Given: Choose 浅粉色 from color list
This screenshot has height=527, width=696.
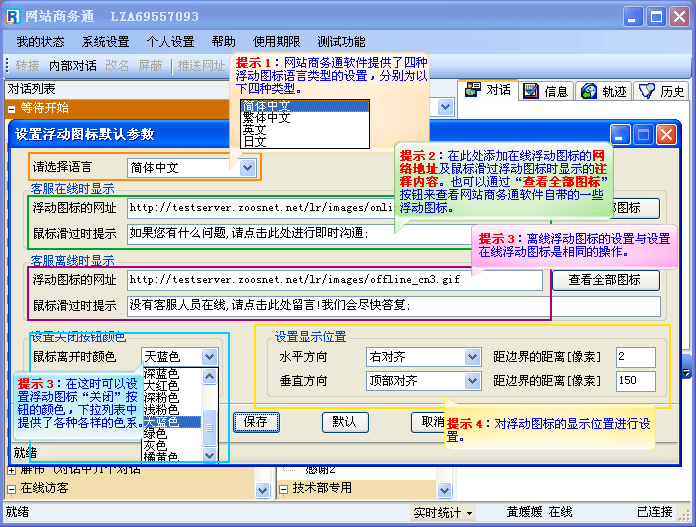Looking at the screenshot, I should pyautogui.click(x=172, y=409).
